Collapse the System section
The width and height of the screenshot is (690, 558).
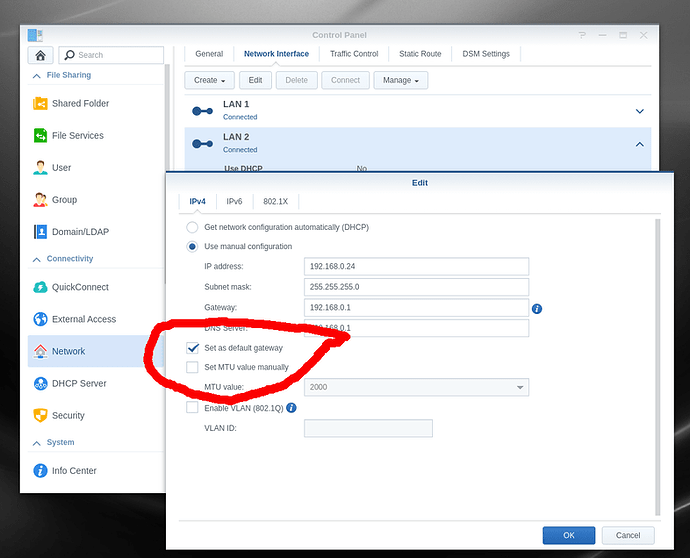[x=37, y=443]
